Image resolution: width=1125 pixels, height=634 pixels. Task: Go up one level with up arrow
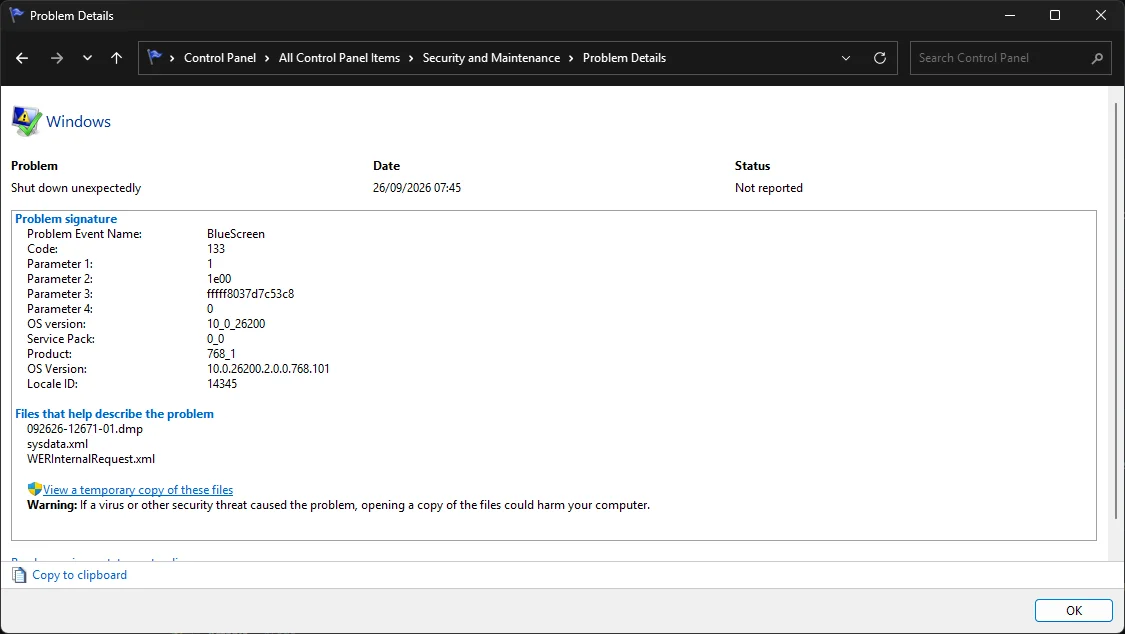(x=116, y=58)
